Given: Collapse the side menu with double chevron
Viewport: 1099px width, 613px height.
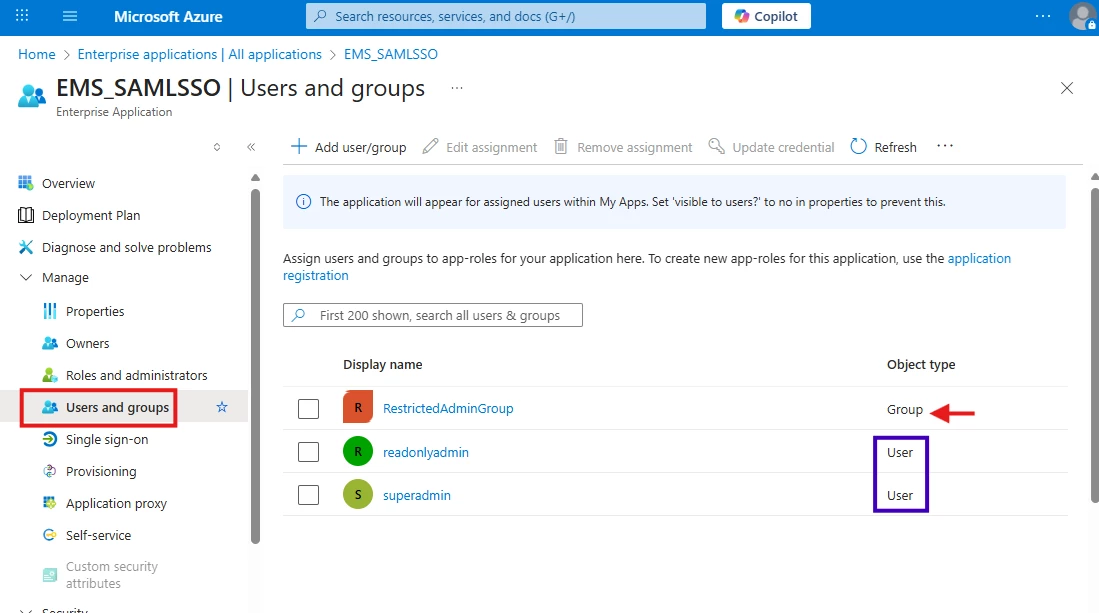Looking at the screenshot, I should (x=251, y=147).
